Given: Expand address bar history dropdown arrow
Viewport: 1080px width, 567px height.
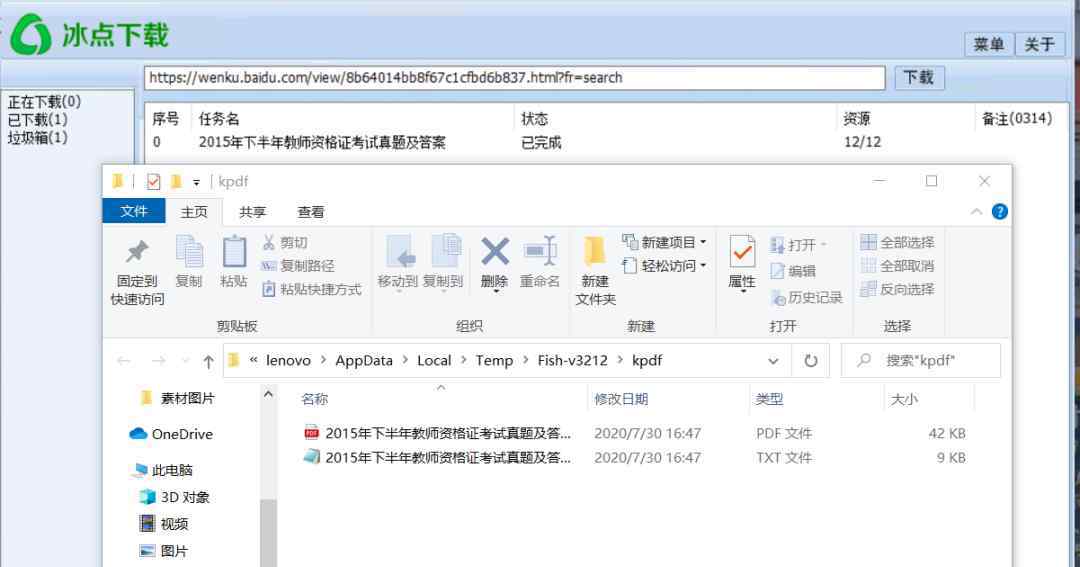Looking at the screenshot, I should coord(773,361).
